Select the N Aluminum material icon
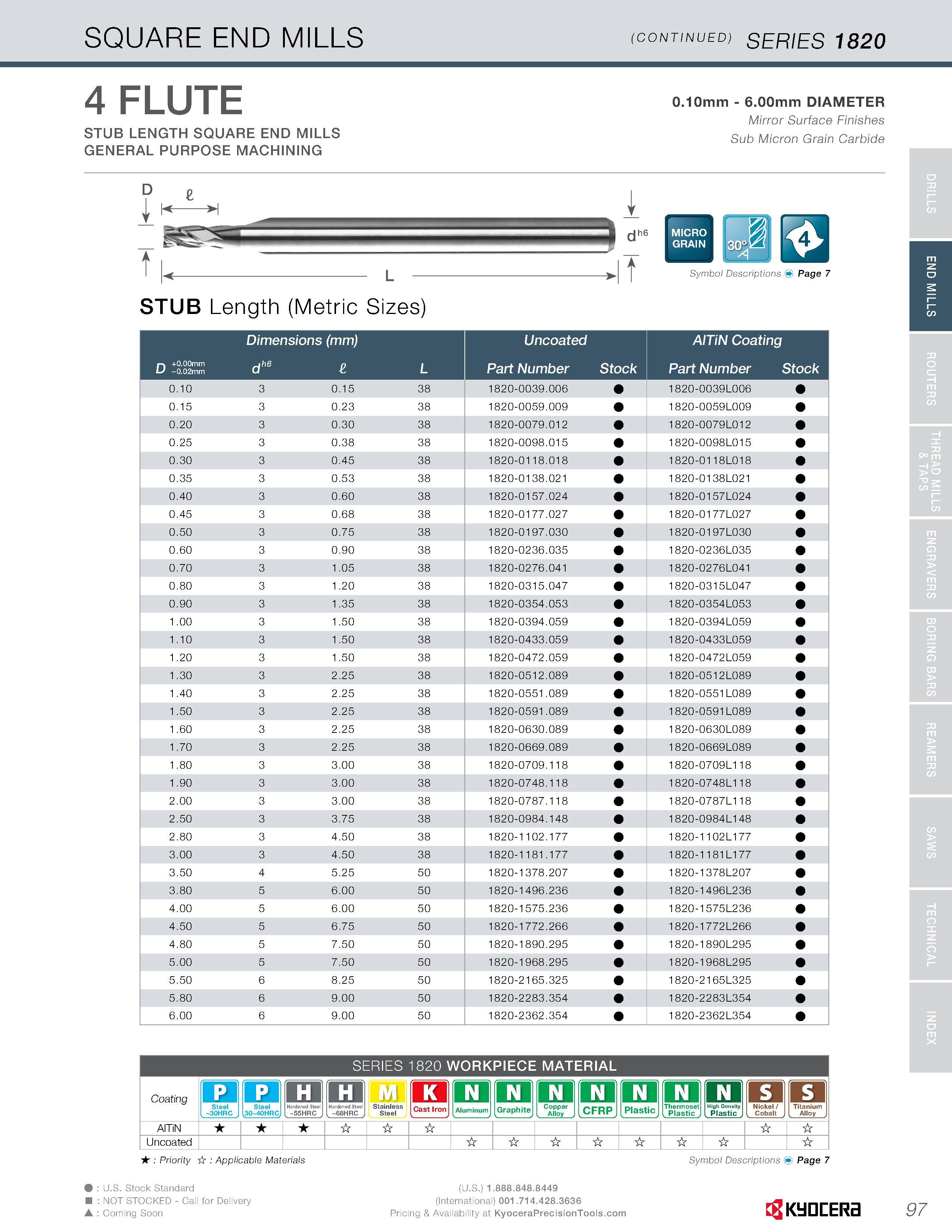This screenshot has width=952, height=1232. [x=472, y=1098]
